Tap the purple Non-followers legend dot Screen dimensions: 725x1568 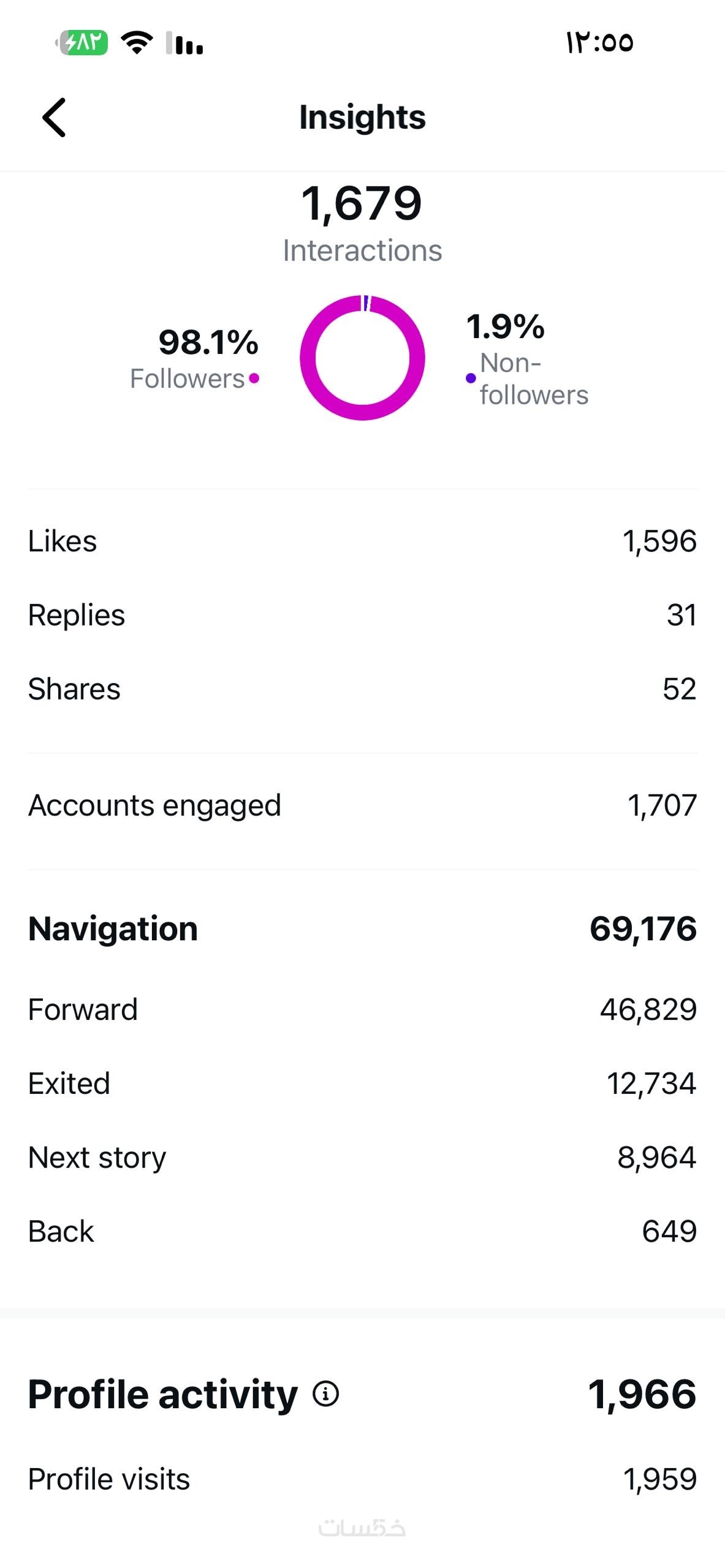tap(471, 379)
